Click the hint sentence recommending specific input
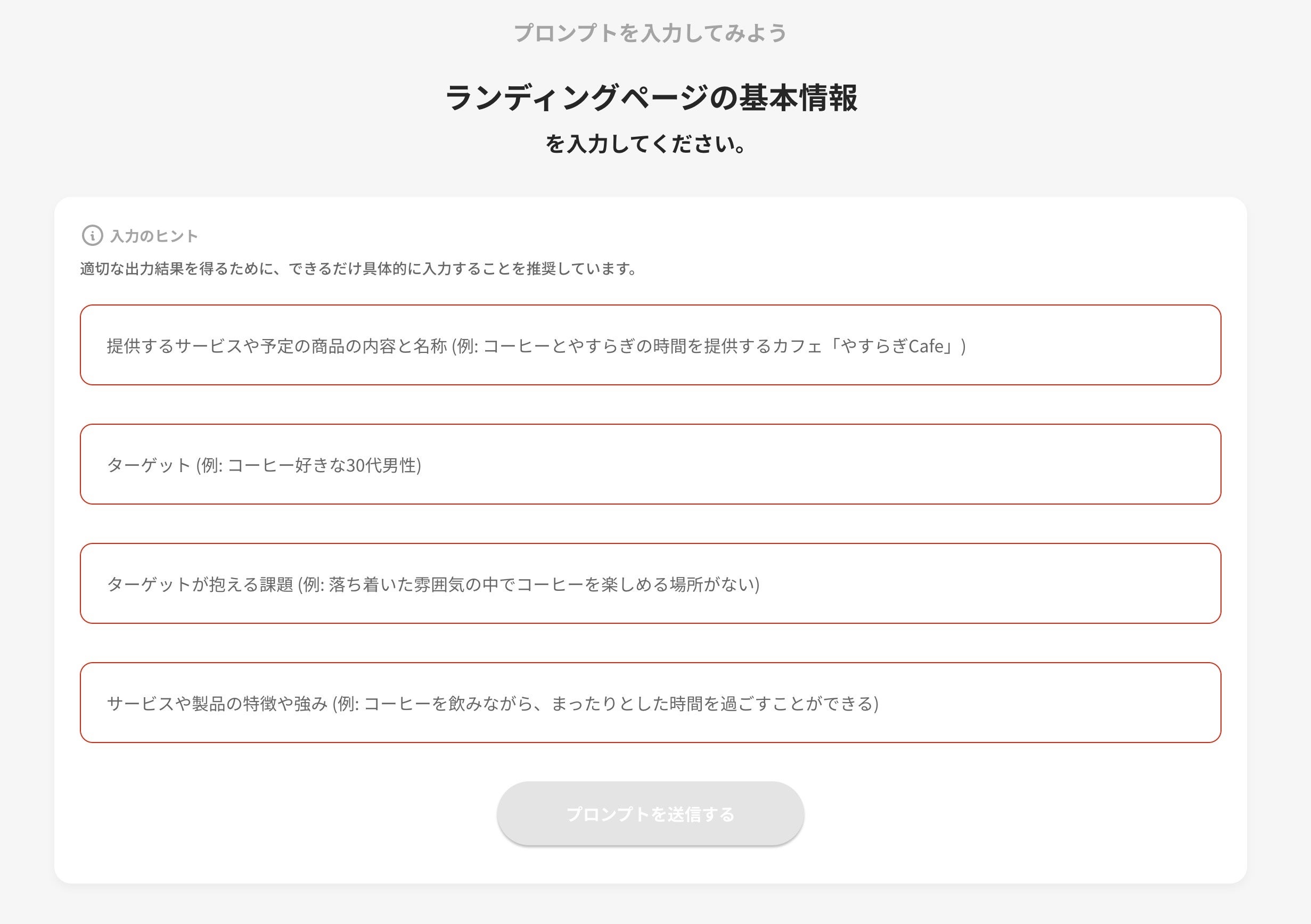Screen dimensions: 1311x924 click(358, 268)
